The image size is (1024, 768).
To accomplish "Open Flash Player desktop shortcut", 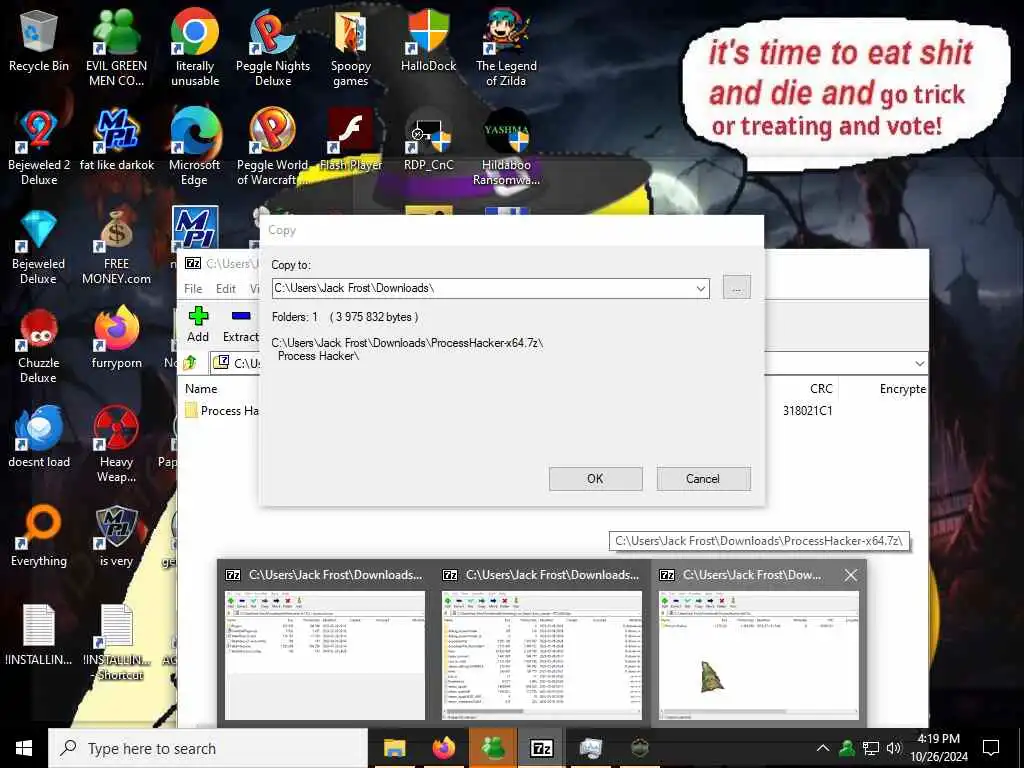I will coord(351,141).
